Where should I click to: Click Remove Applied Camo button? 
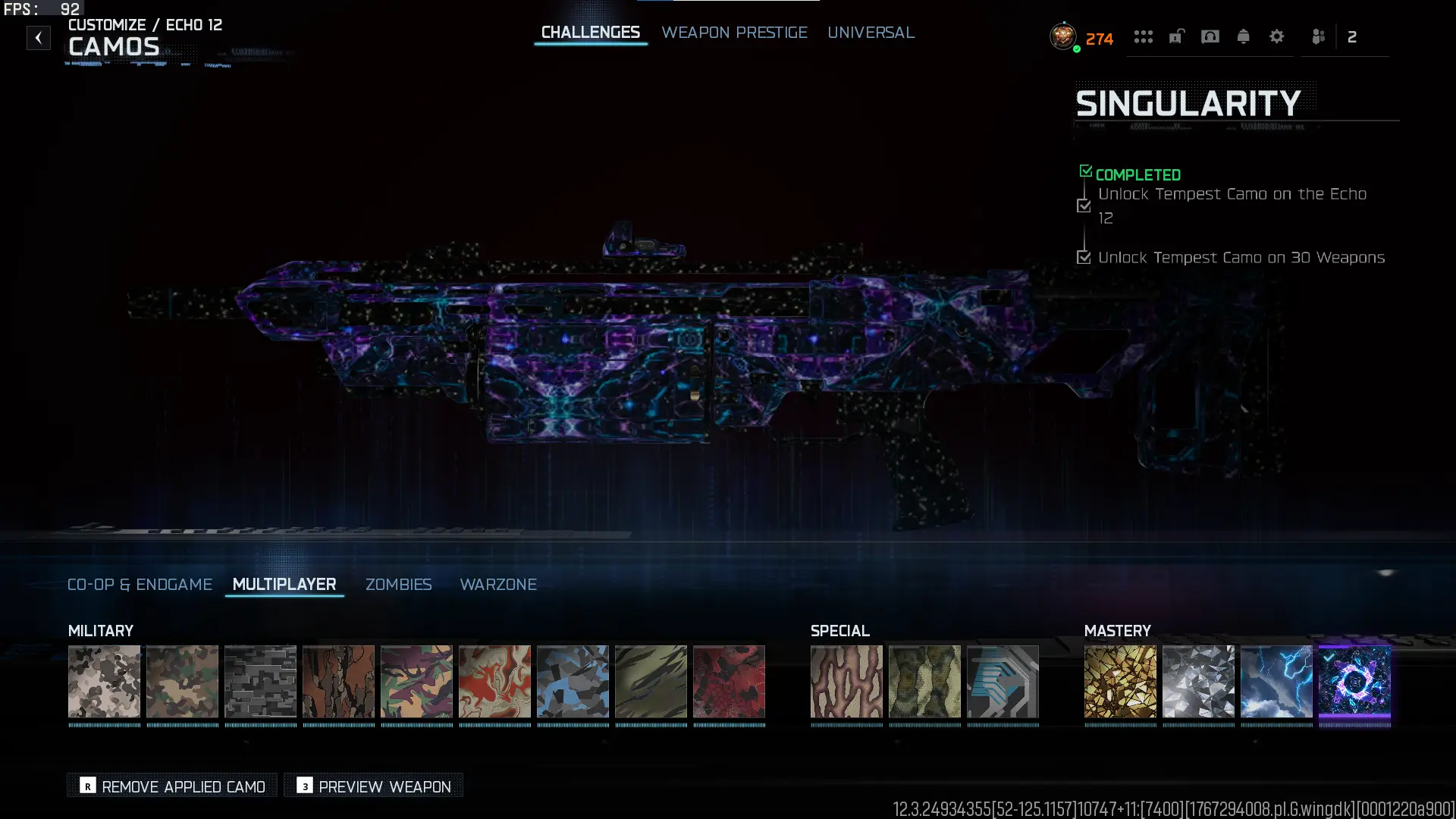pyautogui.click(x=173, y=786)
